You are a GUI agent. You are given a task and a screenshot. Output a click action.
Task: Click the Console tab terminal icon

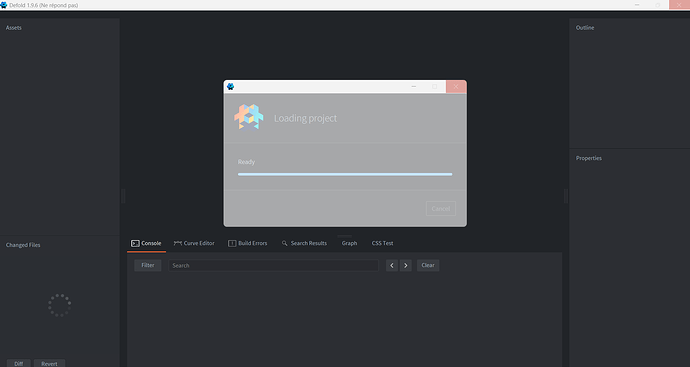click(x=135, y=243)
